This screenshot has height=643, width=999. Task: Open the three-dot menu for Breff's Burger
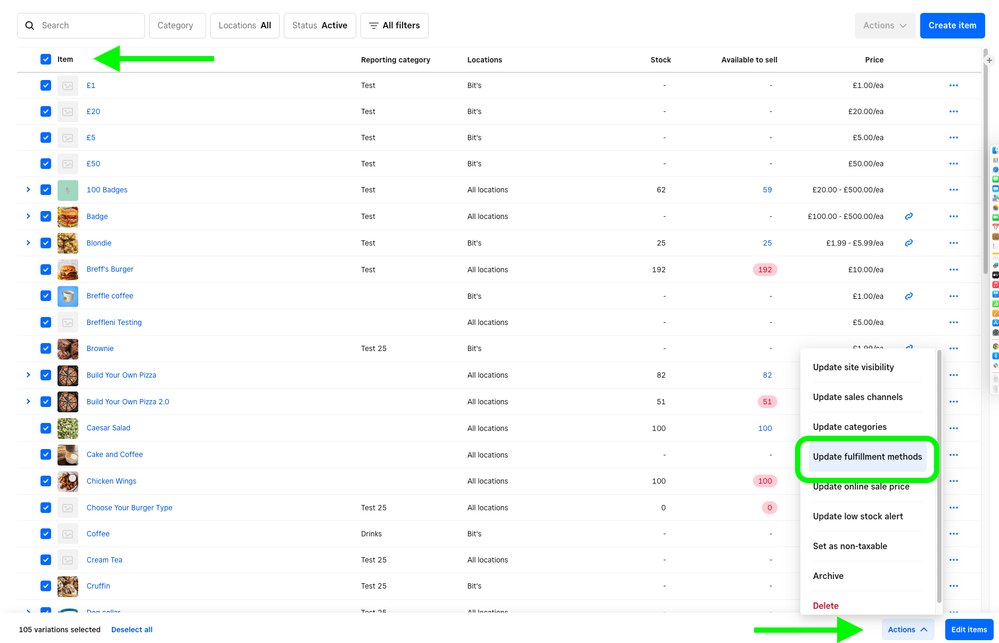tap(953, 270)
